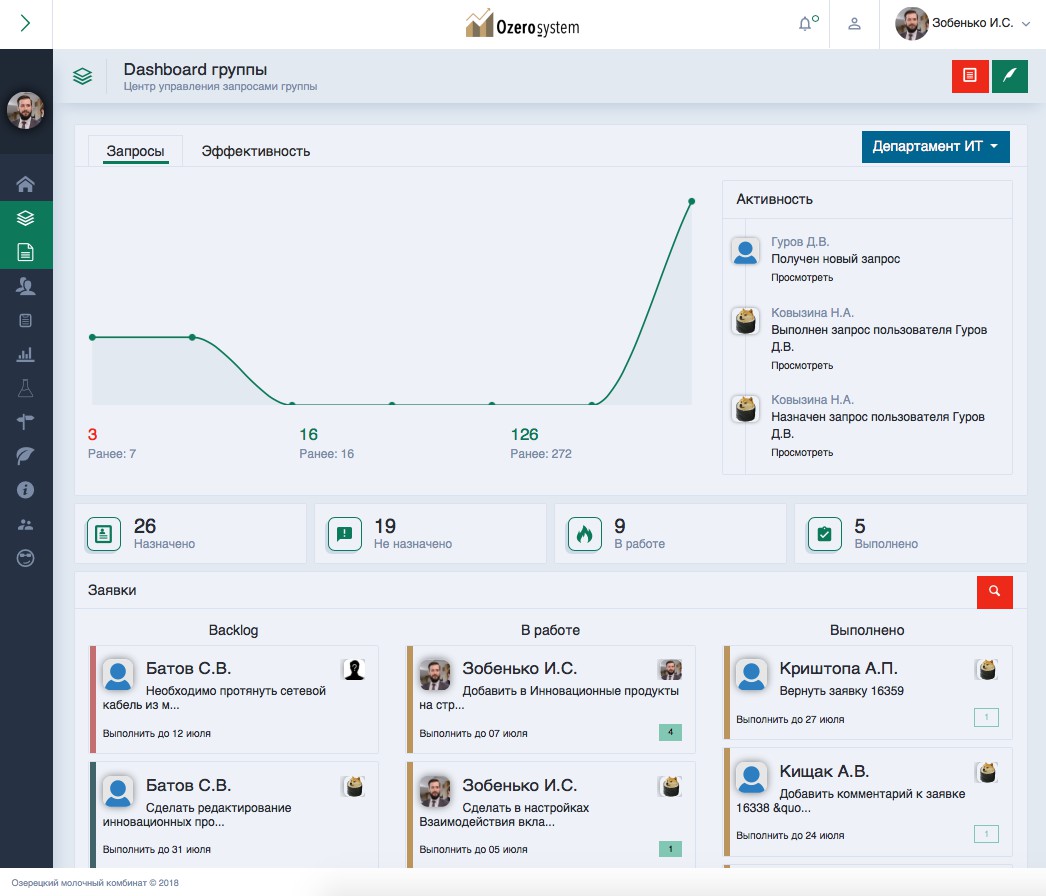Image resolution: width=1046 pixels, height=896 pixels.
Task: Open Кищак А.В. completed request card
Action: 868,801
